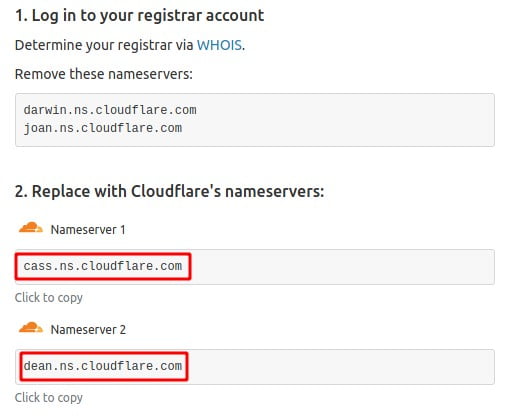This screenshot has height=416, width=519.
Task: Click the 'Remove these nameservers:' text
Action: pos(104,74)
